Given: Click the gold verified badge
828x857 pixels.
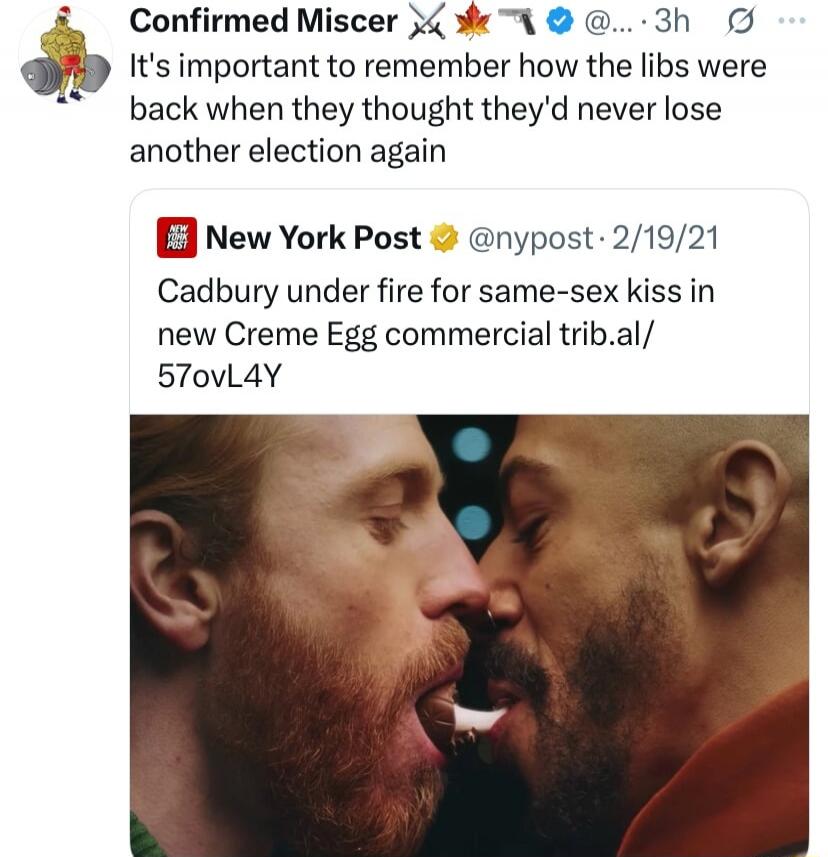Looking at the screenshot, I should [444, 238].
